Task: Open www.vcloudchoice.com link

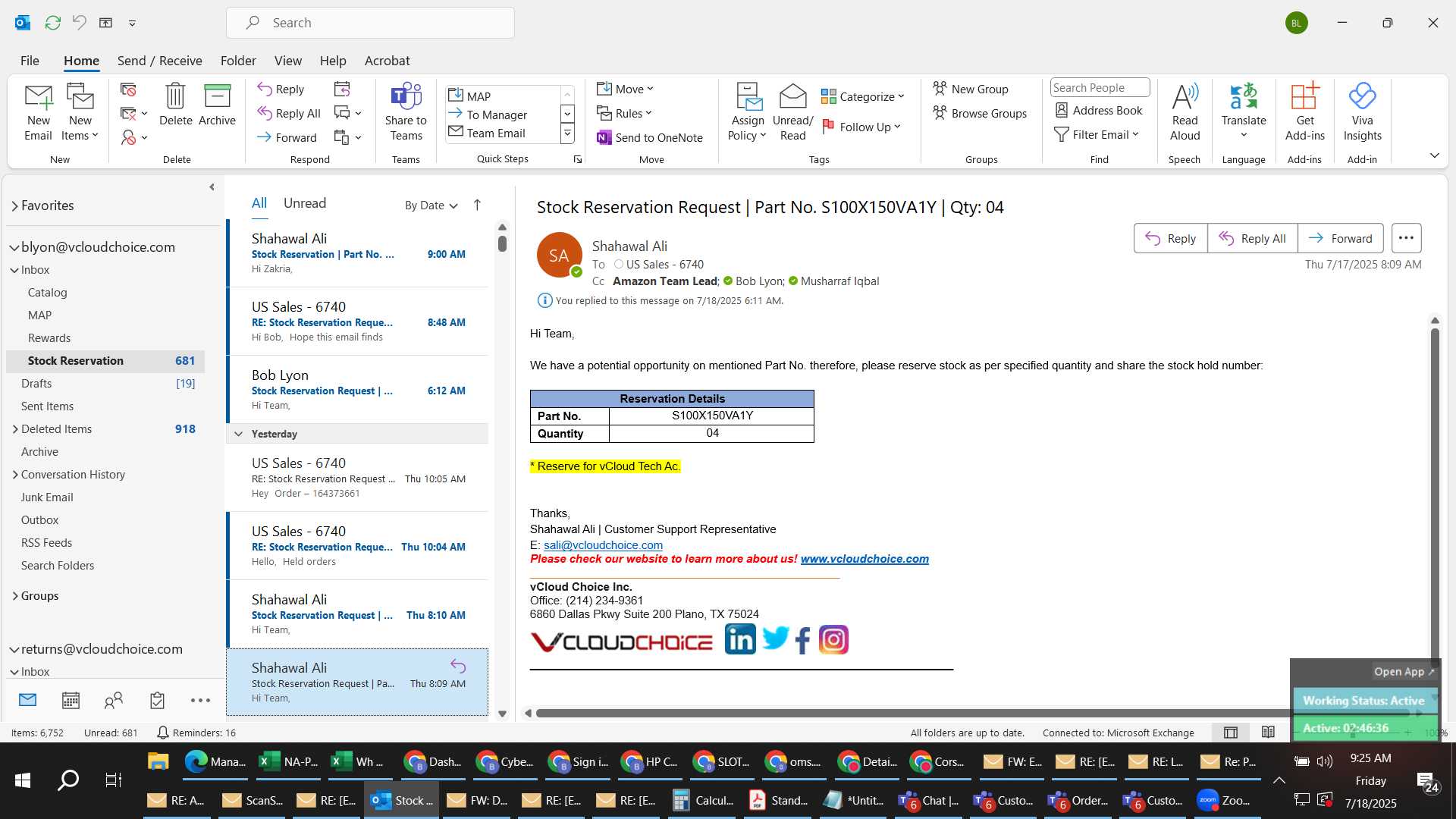Action: 864,559
